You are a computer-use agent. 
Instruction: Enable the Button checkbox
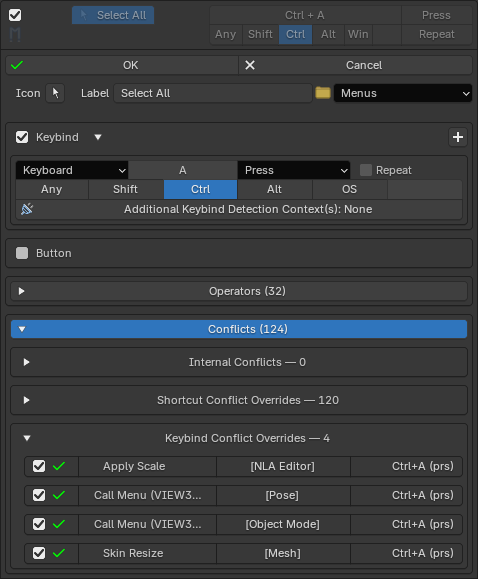[x=22, y=253]
